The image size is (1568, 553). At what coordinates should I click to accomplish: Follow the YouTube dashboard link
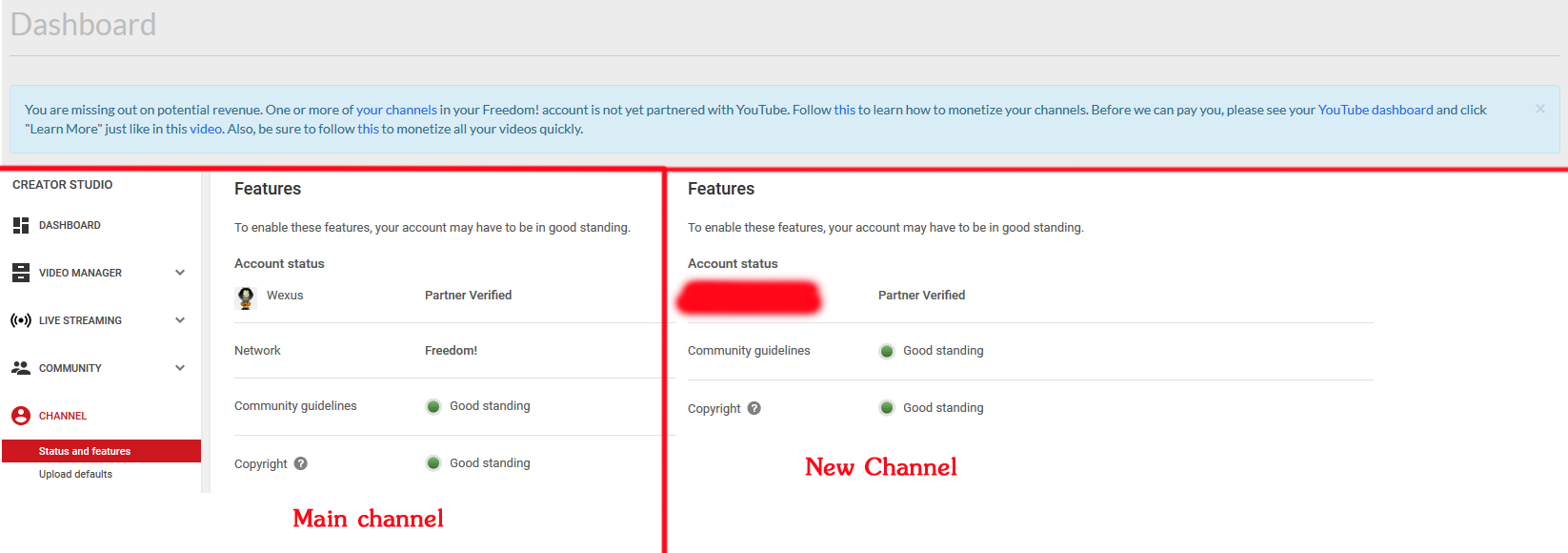coord(1375,110)
